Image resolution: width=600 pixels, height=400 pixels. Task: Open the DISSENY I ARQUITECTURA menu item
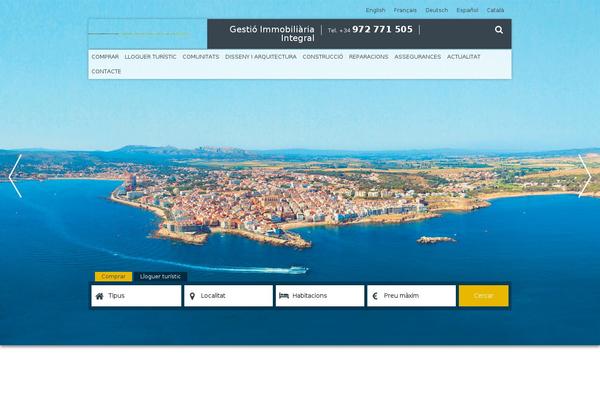point(261,57)
